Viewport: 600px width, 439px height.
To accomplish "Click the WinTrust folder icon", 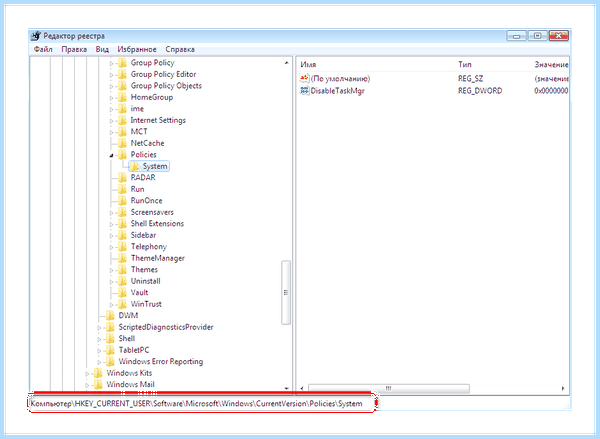I will click(x=122, y=304).
